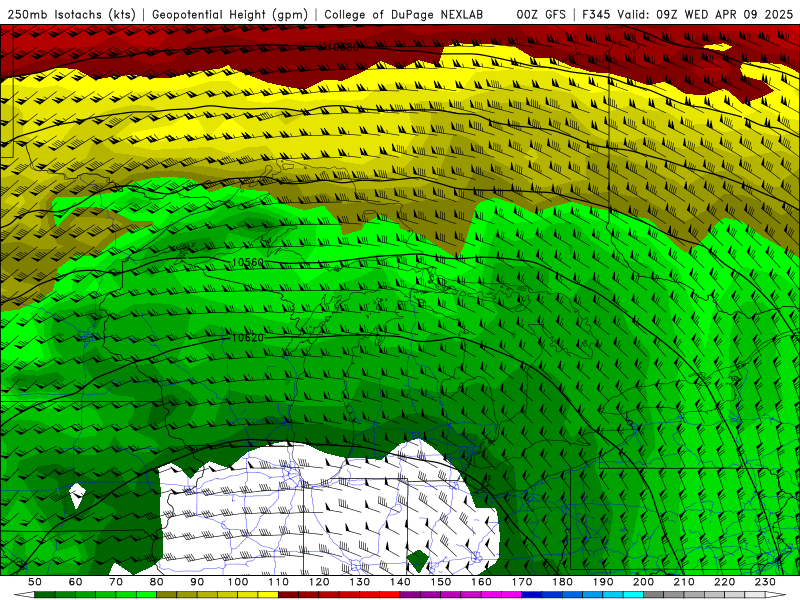Click the 200 label on color scale
The height and width of the screenshot is (600, 800).
click(643, 582)
